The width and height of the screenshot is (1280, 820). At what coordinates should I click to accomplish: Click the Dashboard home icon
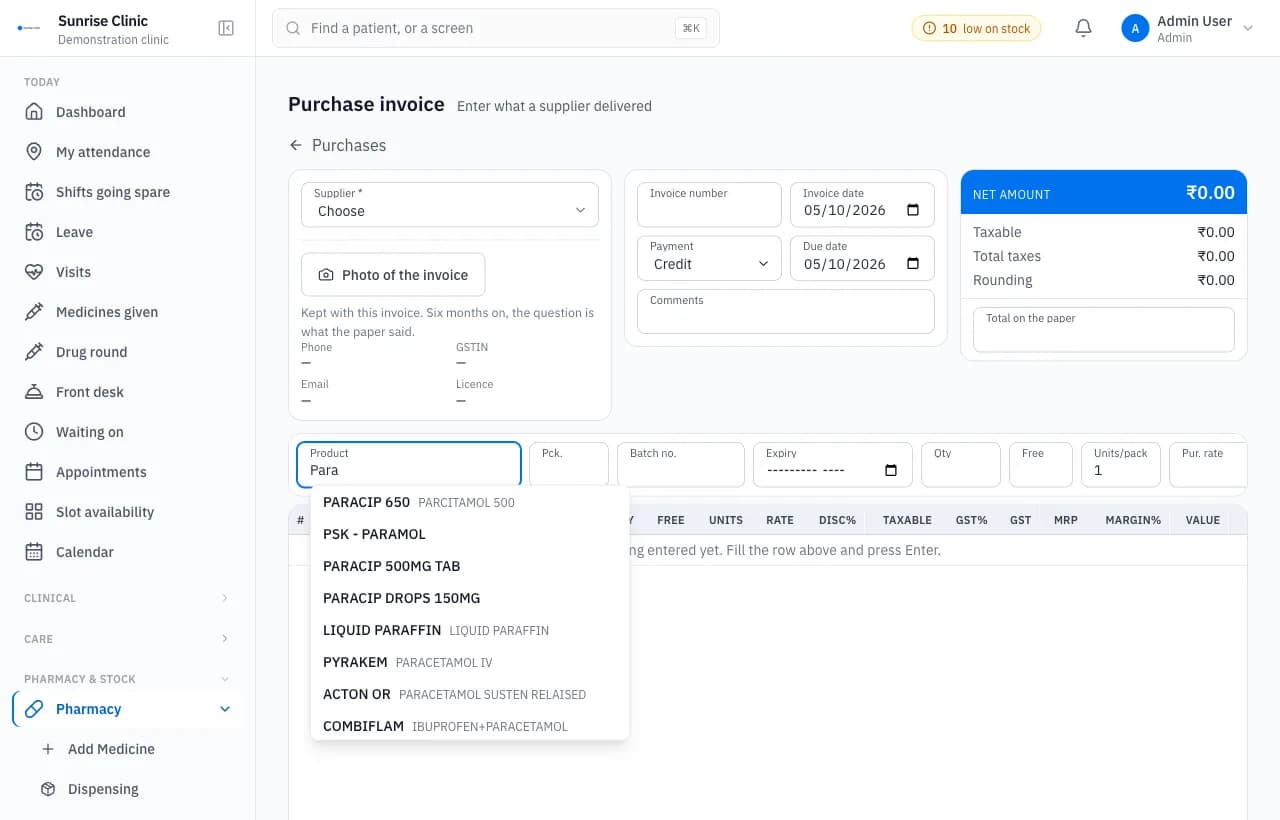coord(34,112)
